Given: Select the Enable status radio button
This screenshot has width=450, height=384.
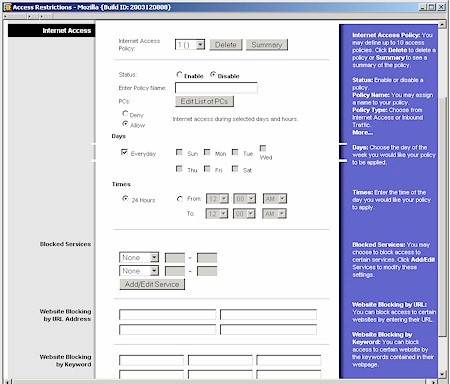Looking at the screenshot, I should (179, 75).
